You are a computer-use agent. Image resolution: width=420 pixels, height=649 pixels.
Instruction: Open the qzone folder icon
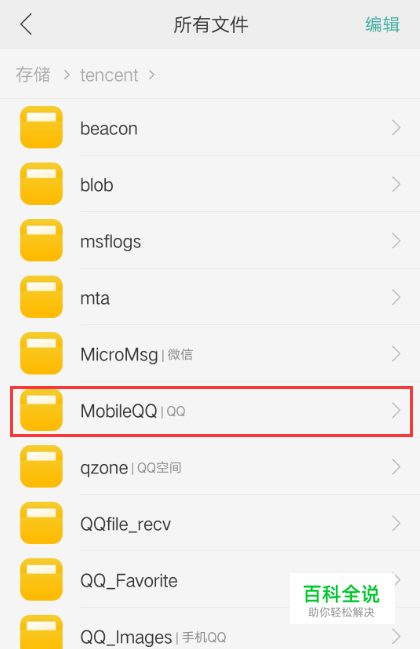(41, 466)
